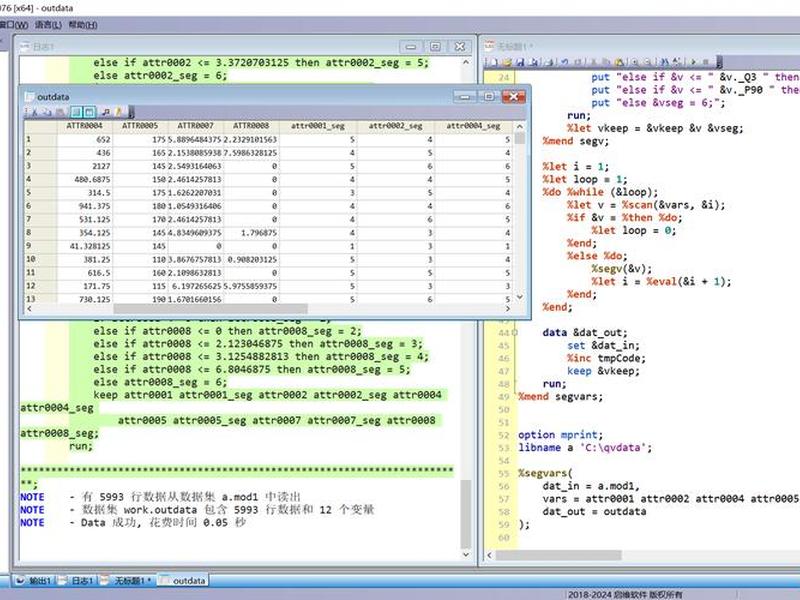Click the music note icon in outdata toolbar
The image size is (800, 600).
[106, 112]
